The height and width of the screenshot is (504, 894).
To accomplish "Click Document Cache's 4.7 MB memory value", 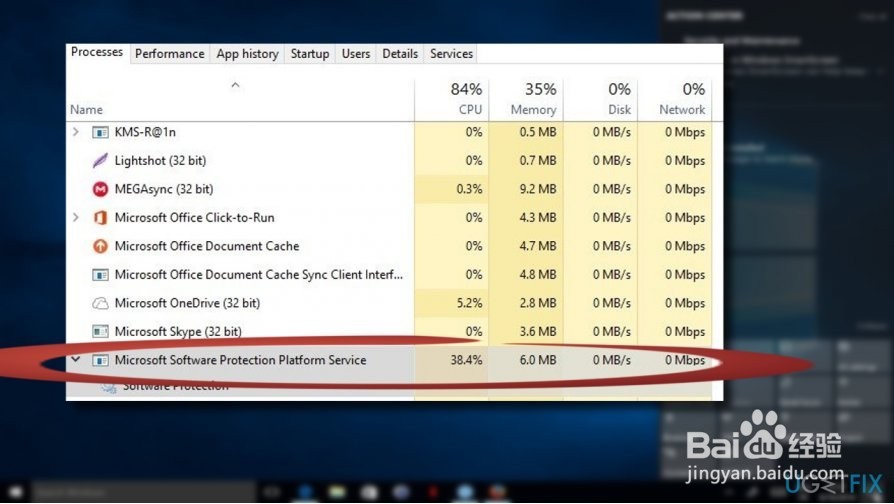I will pyautogui.click(x=538, y=246).
